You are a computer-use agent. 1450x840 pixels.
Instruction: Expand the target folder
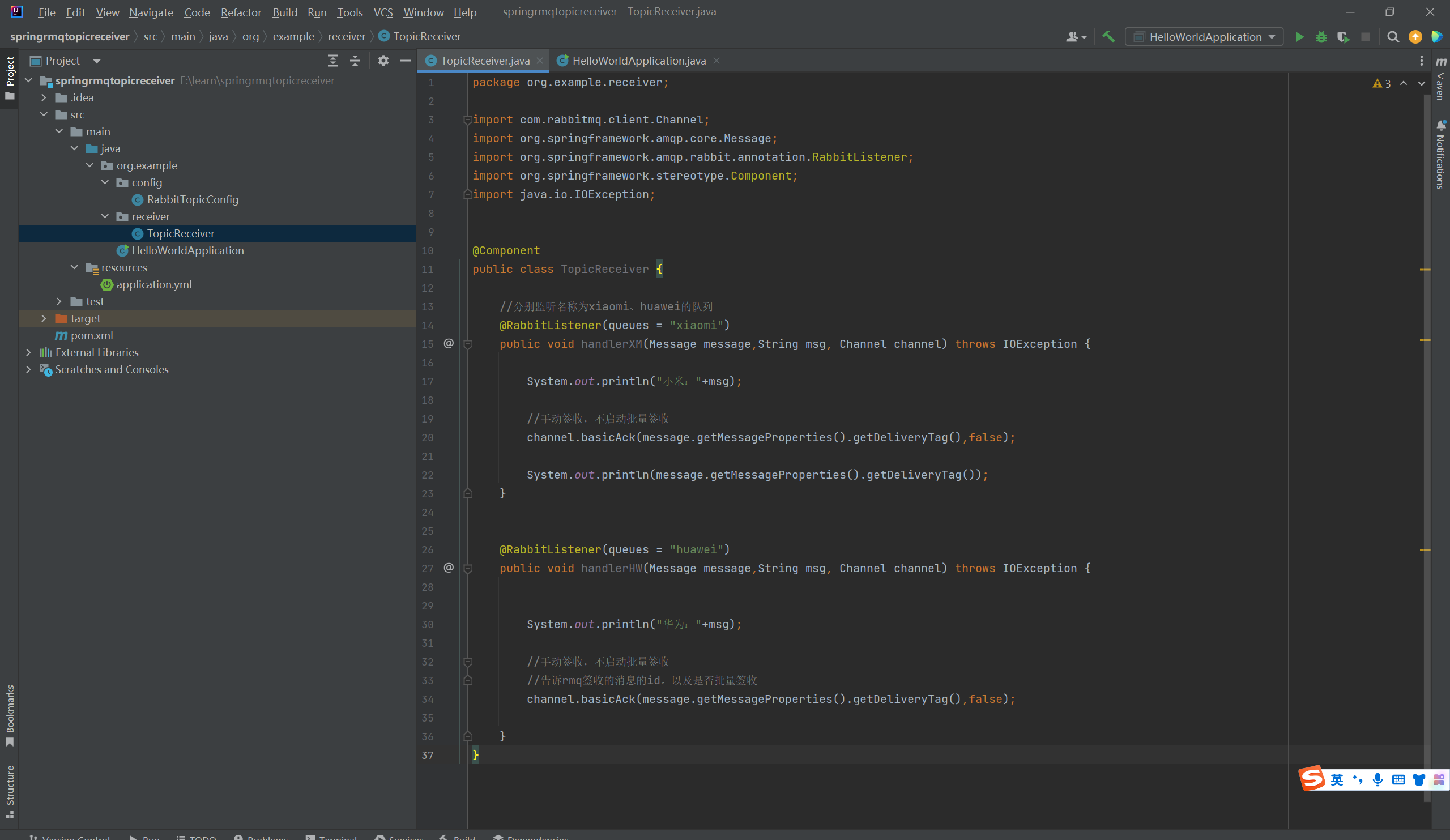pyautogui.click(x=44, y=318)
